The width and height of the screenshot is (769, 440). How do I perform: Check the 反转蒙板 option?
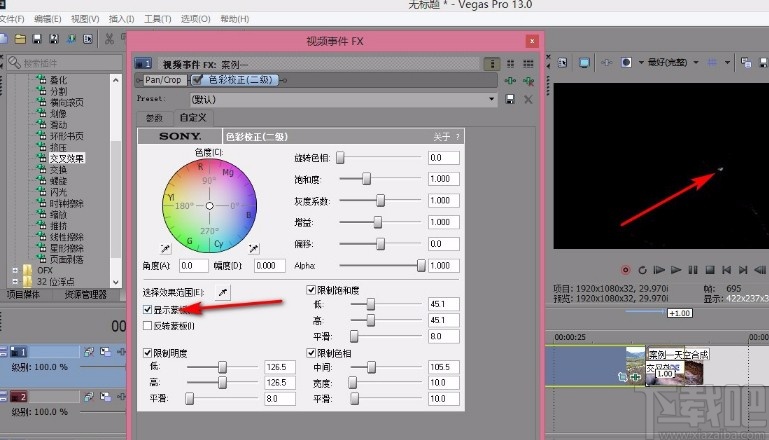148,325
